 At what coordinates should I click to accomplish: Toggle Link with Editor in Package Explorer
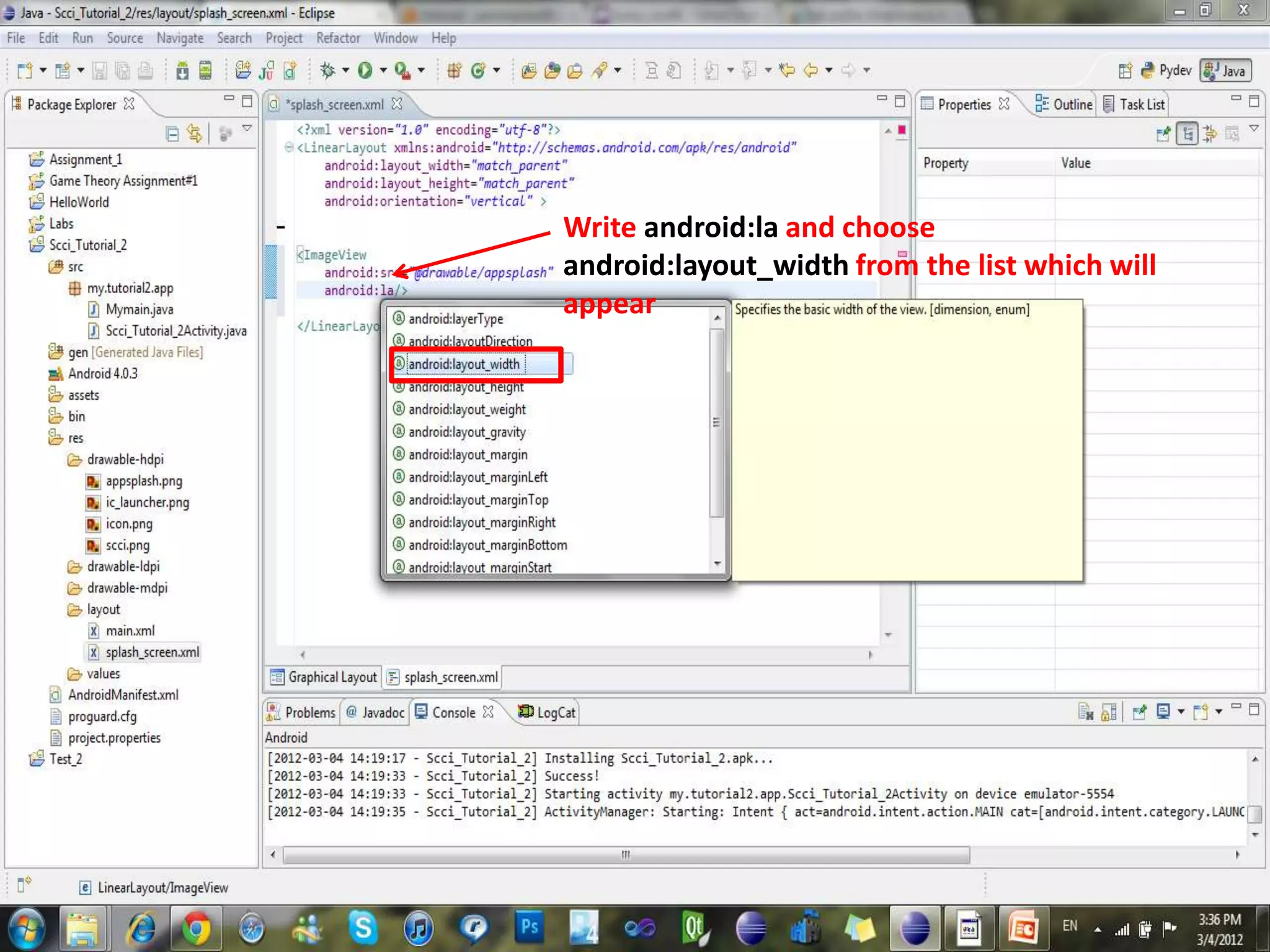coord(195,133)
